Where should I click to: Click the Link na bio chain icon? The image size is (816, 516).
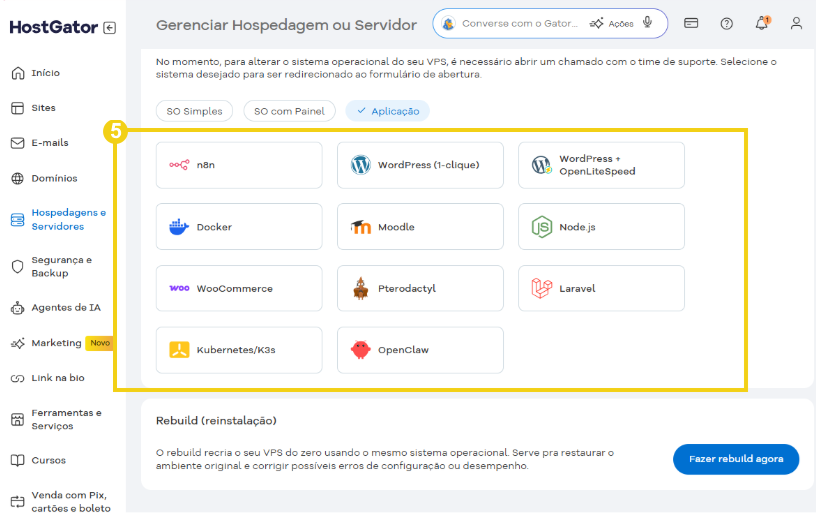[18, 378]
